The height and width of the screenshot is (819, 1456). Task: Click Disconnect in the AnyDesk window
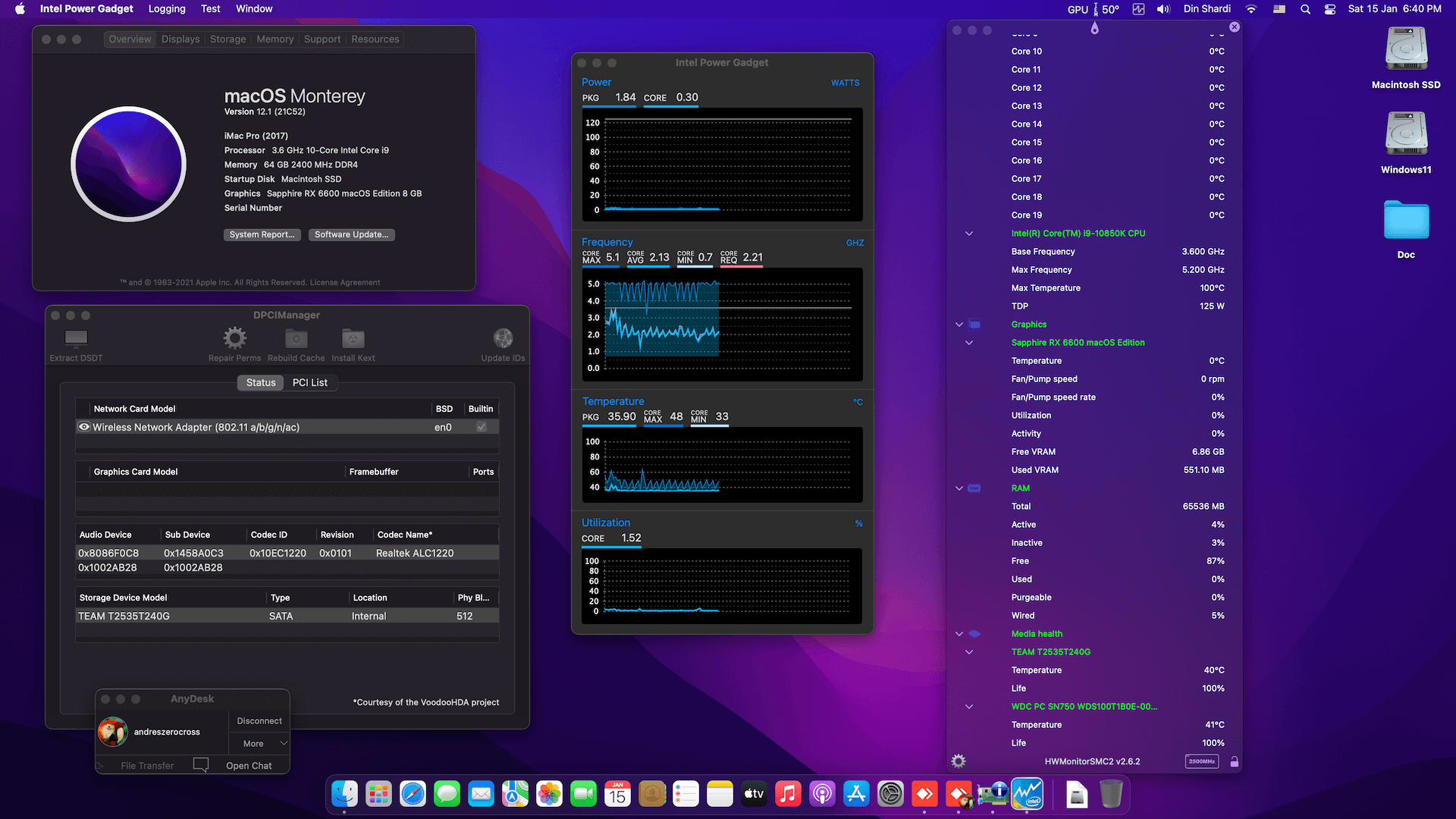[x=259, y=720]
